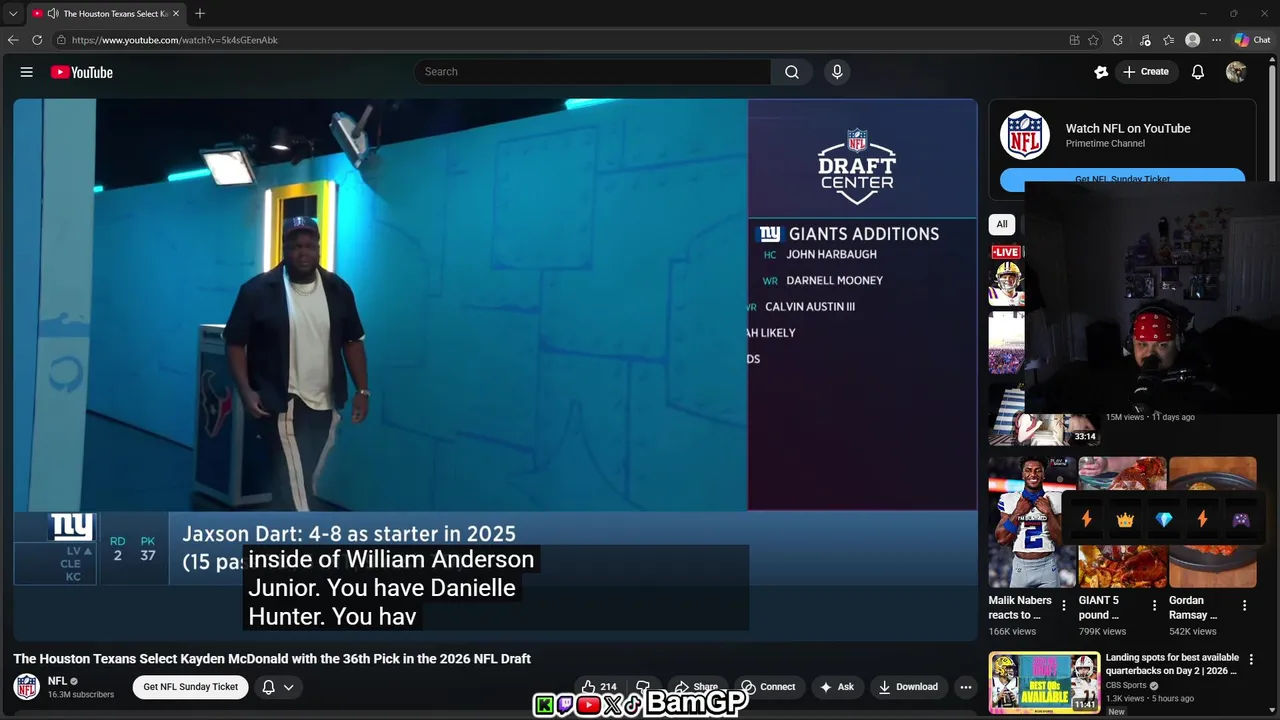Reload the page with refresh icon
1280x720 pixels.
[37, 40]
